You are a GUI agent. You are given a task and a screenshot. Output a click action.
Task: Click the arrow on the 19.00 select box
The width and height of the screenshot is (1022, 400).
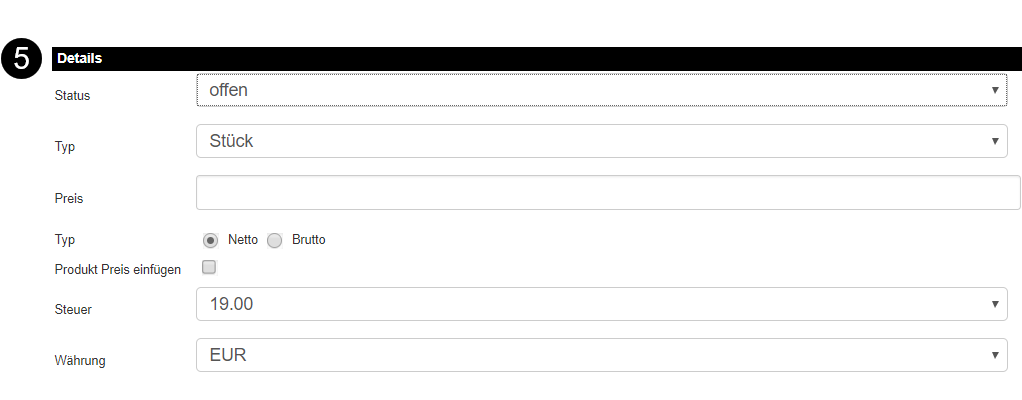[995, 304]
